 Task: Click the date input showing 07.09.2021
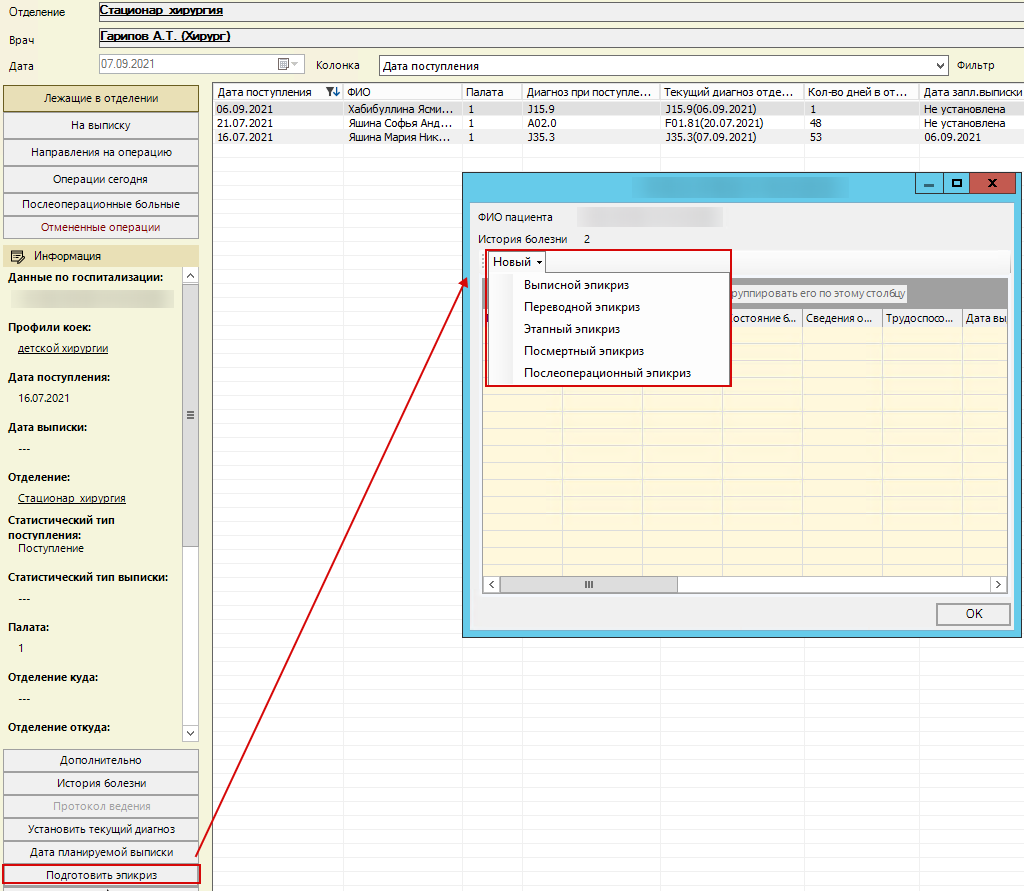click(201, 64)
